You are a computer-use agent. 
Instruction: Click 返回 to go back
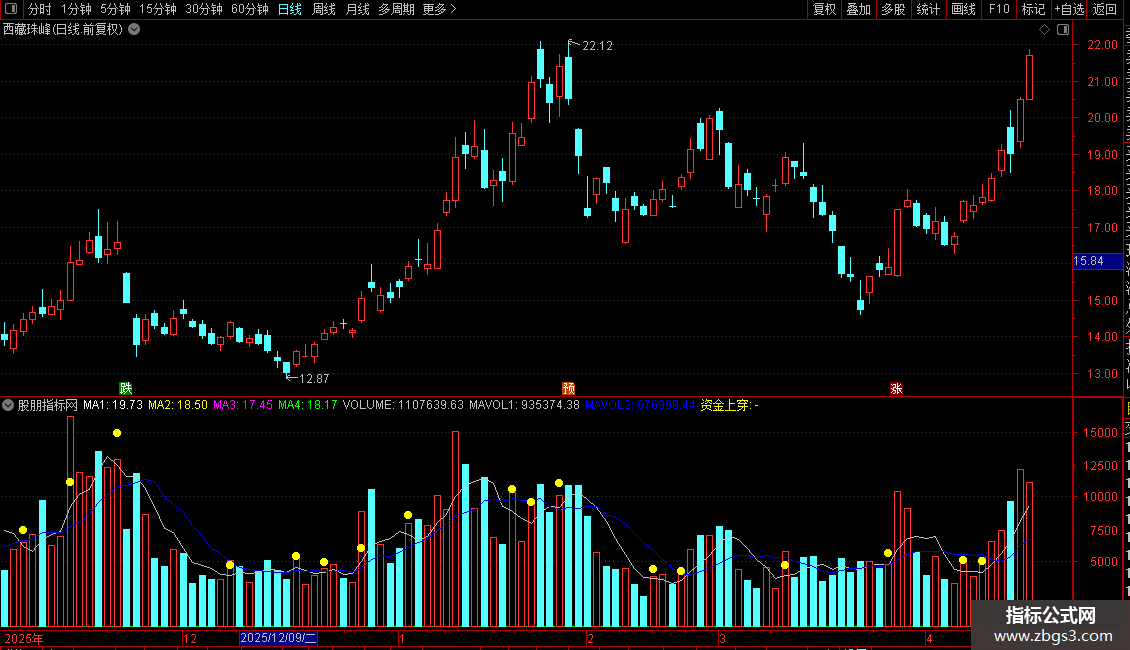click(x=1105, y=9)
